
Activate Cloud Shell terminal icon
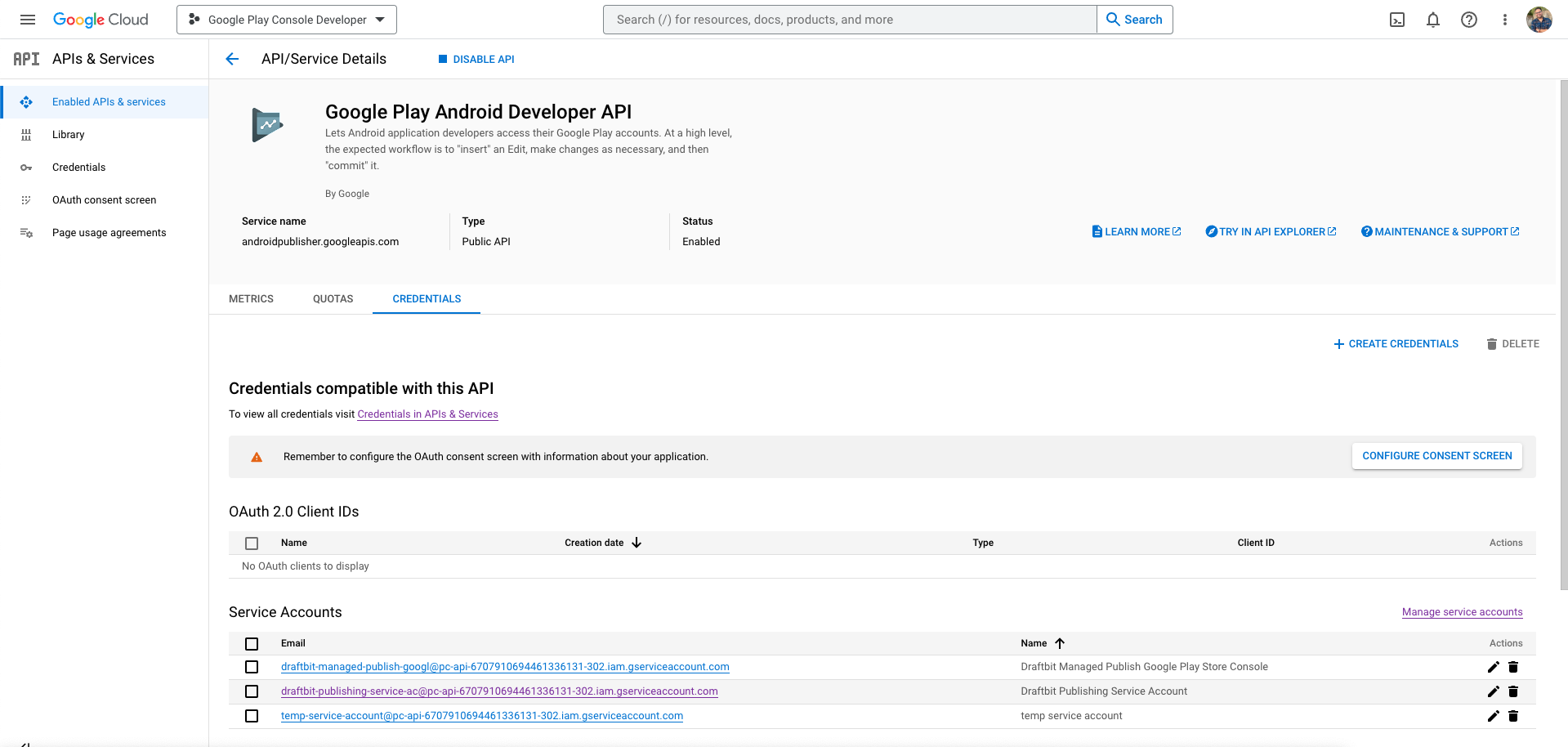[x=1397, y=20]
